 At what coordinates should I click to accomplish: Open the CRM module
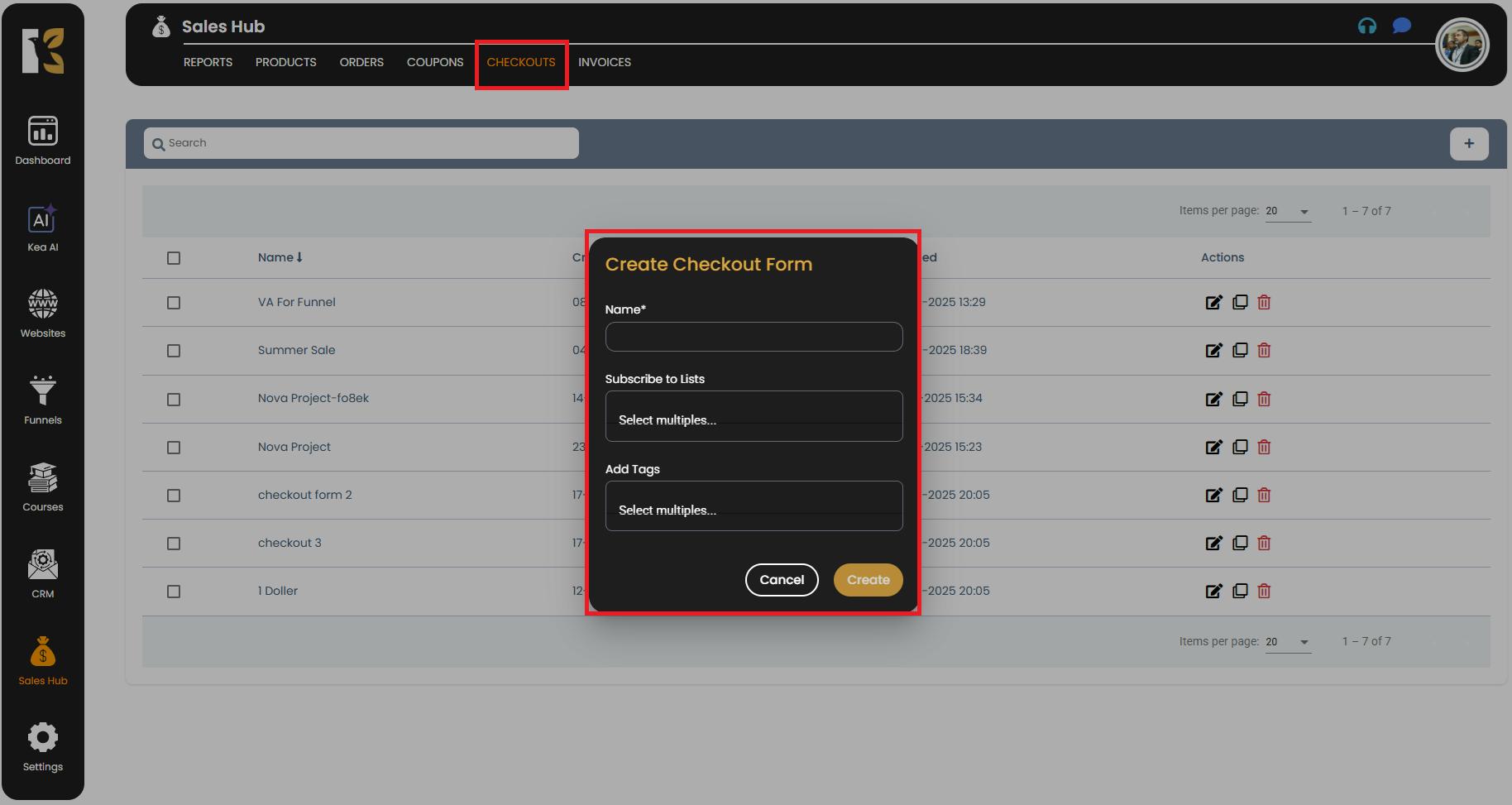coord(42,574)
